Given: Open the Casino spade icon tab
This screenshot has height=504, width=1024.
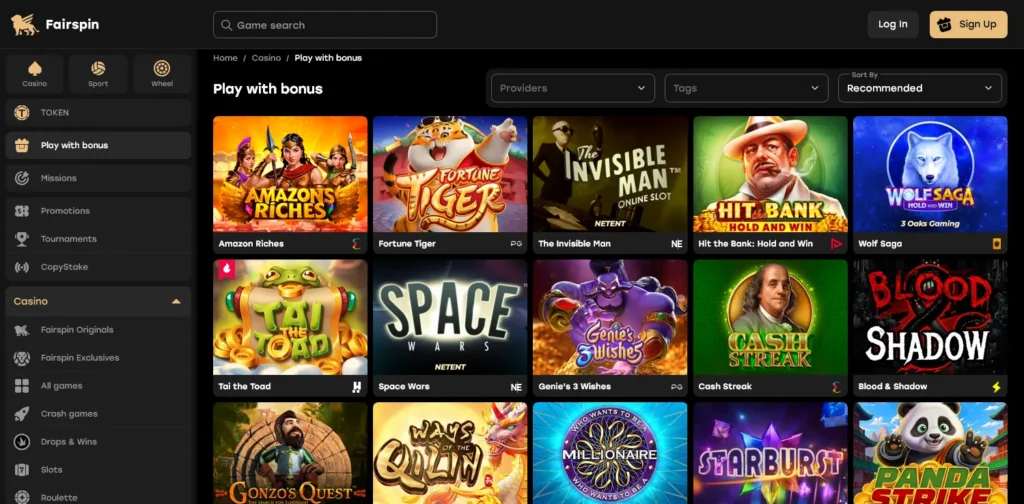Looking at the screenshot, I should 35,74.
